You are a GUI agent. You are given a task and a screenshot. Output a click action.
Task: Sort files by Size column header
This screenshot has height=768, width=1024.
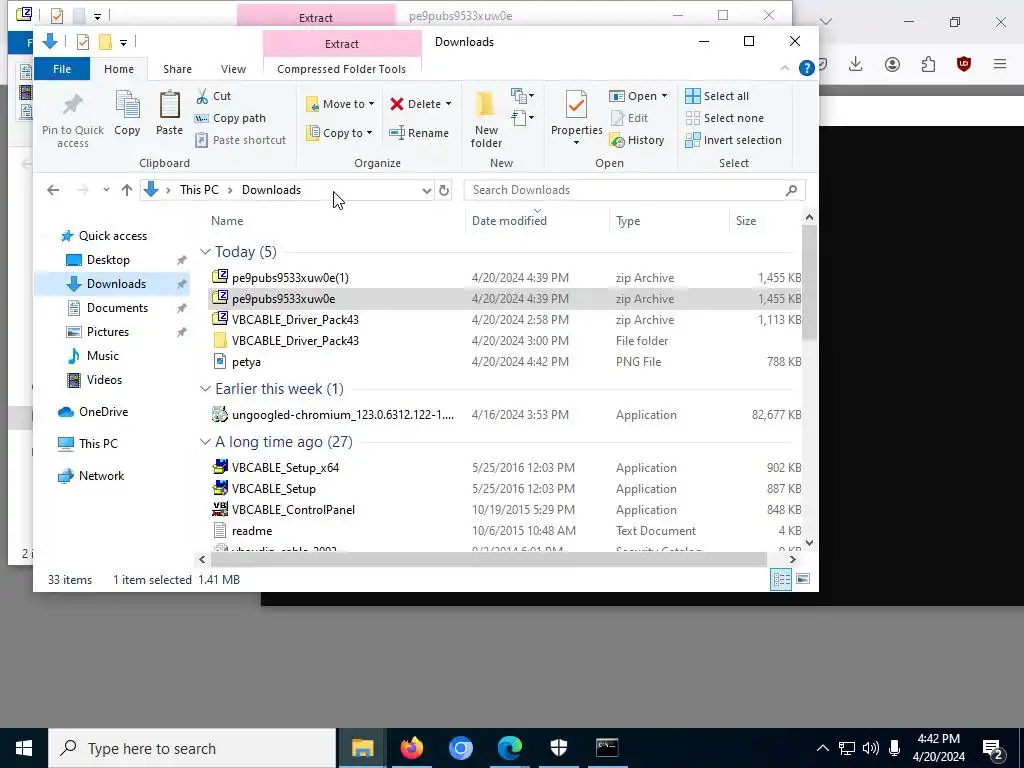765,221
